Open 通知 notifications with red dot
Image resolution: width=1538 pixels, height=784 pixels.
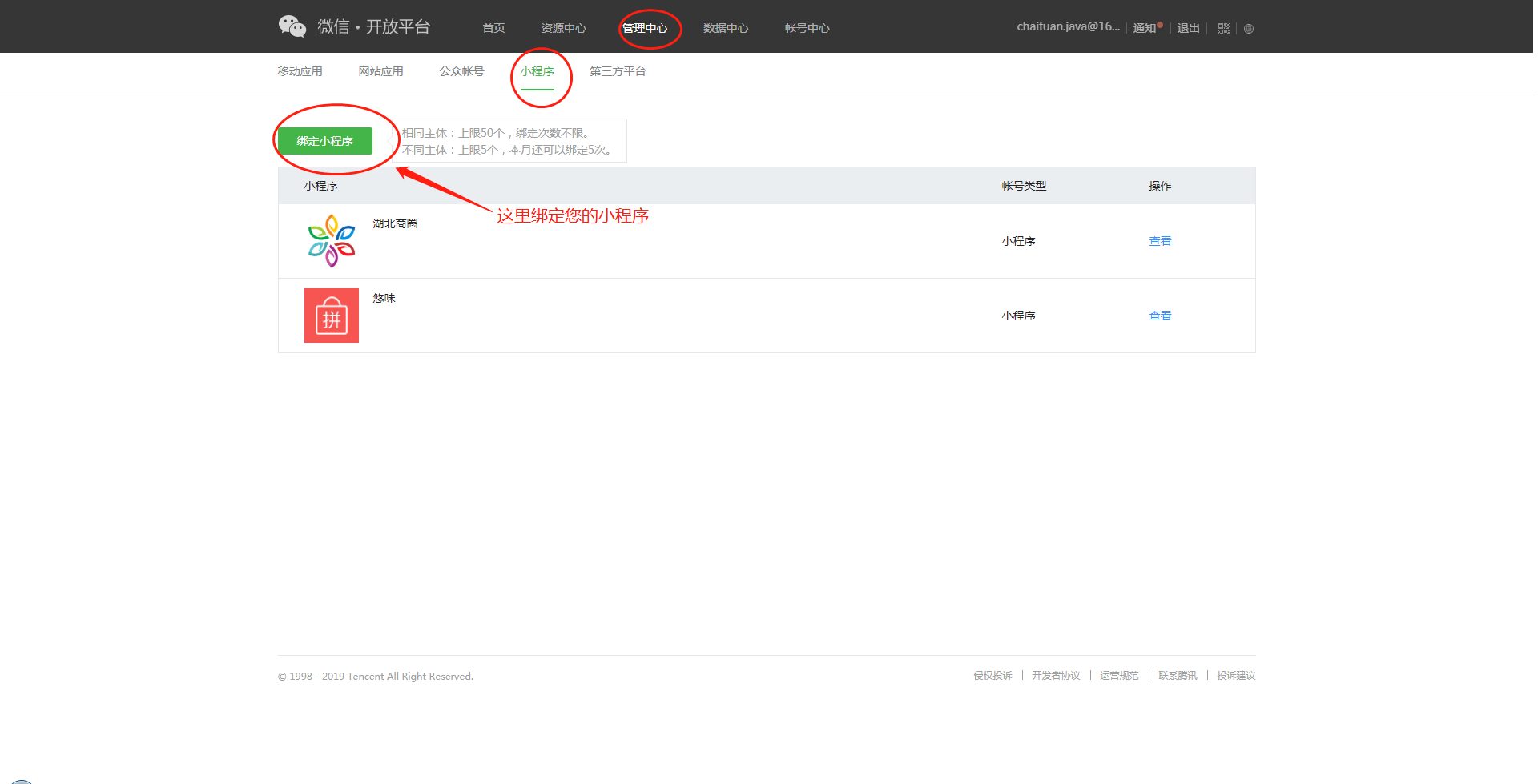tap(1145, 28)
